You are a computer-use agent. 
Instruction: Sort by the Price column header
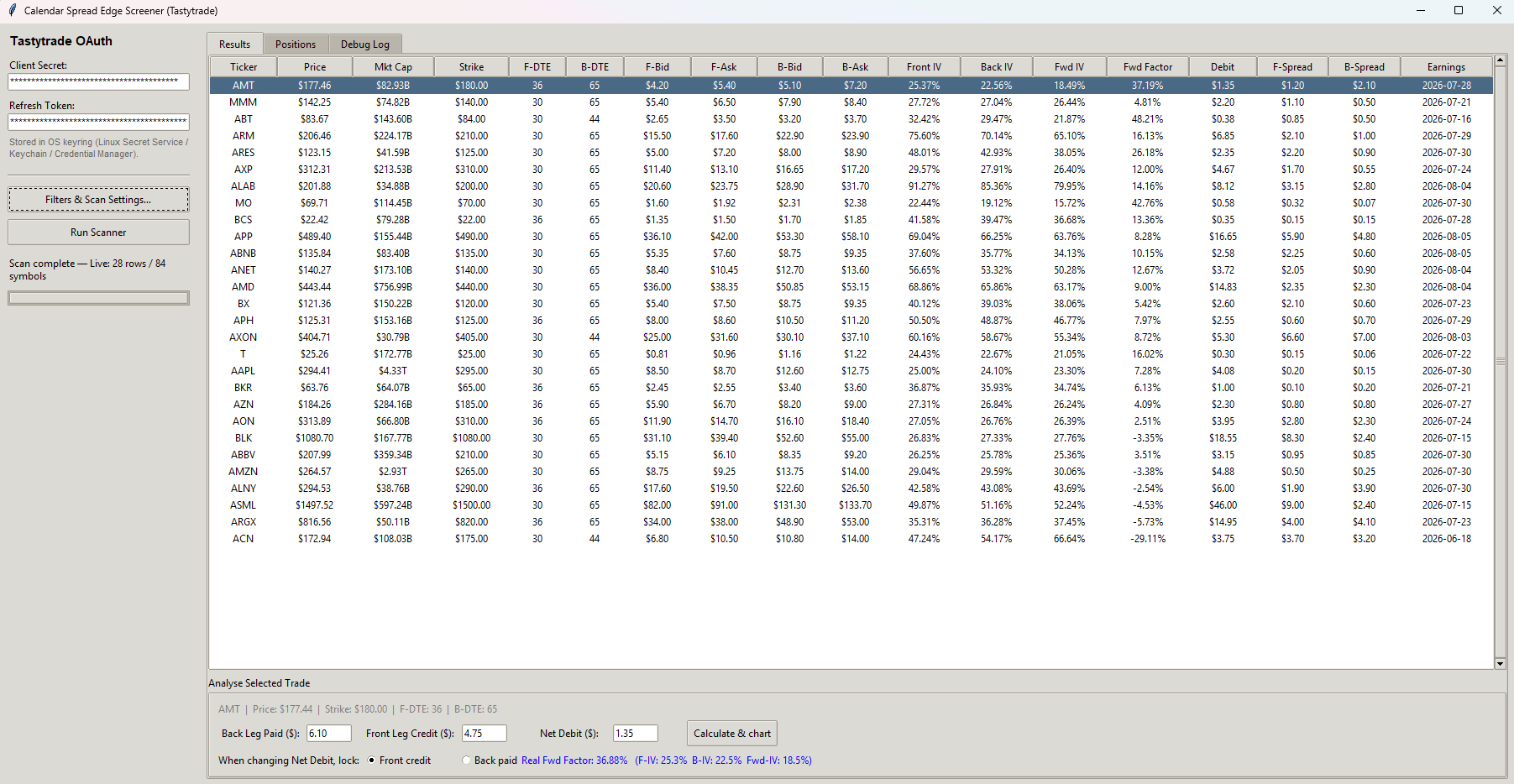[x=315, y=67]
